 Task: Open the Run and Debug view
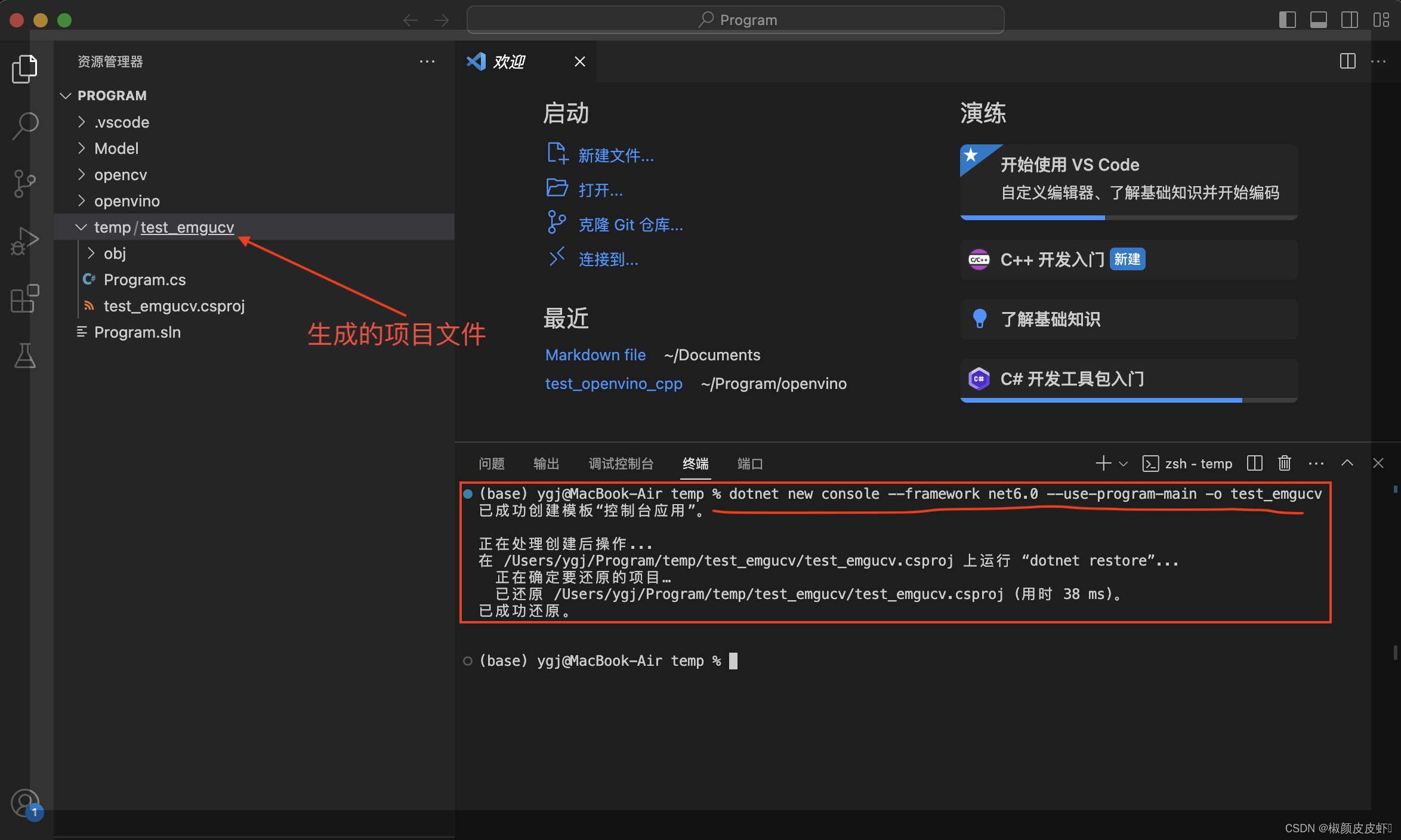pyautogui.click(x=24, y=240)
